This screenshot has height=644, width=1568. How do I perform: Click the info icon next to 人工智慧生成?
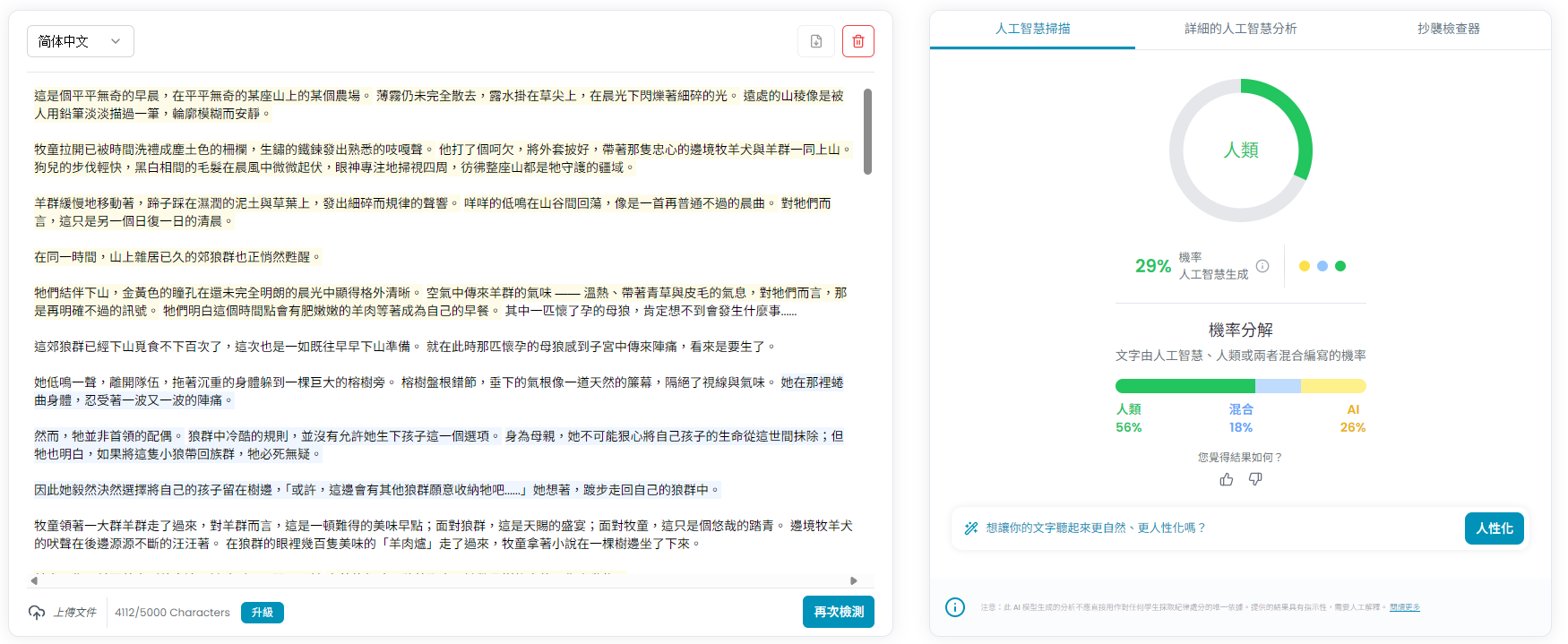pyautogui.click(x=1262, y=266)
